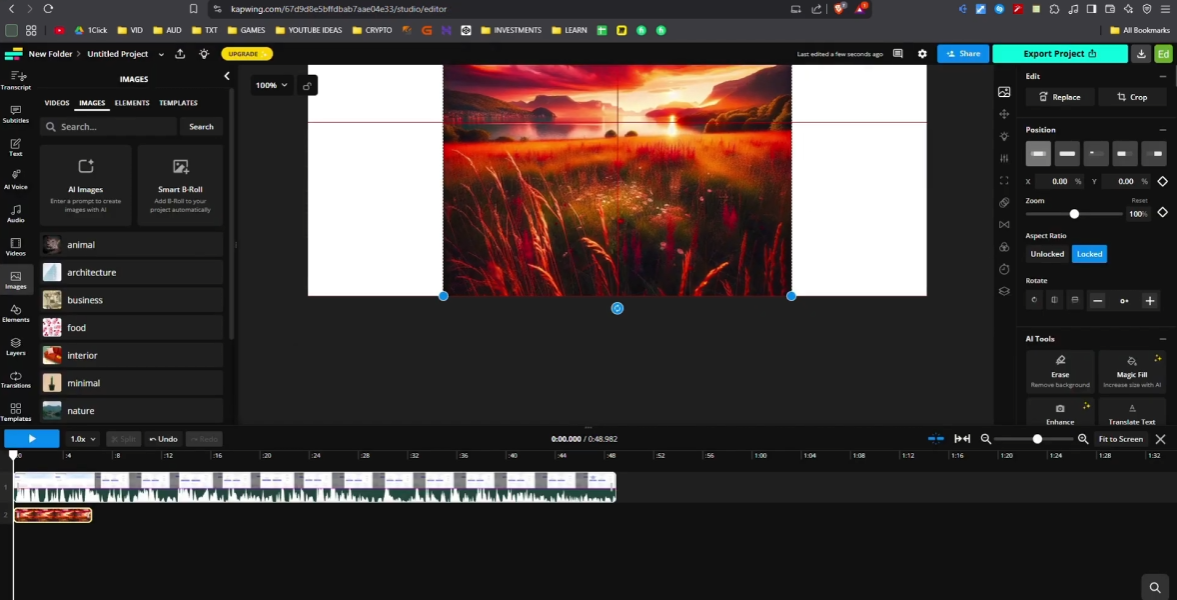Click the Replace button
Image resolution: width=1177 pixels, height=600 pixels.
point(1059,97)
